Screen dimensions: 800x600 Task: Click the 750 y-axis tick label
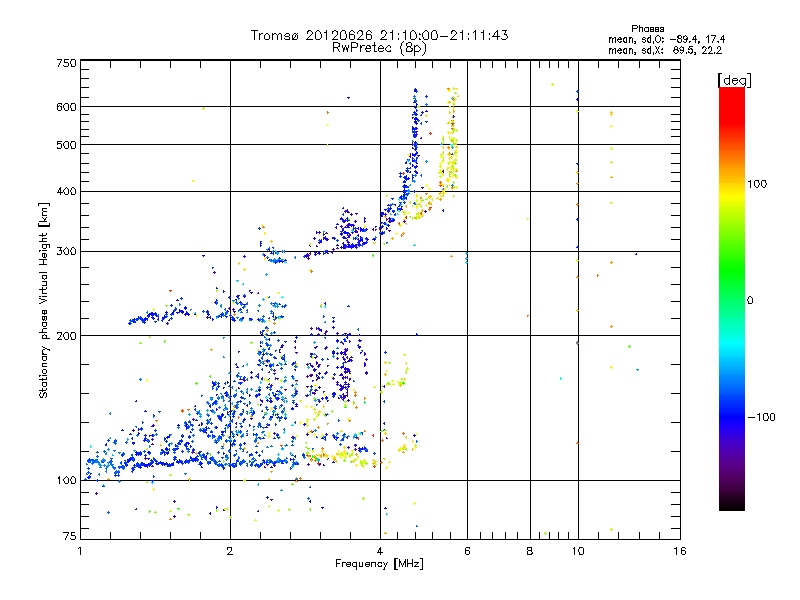66,63
